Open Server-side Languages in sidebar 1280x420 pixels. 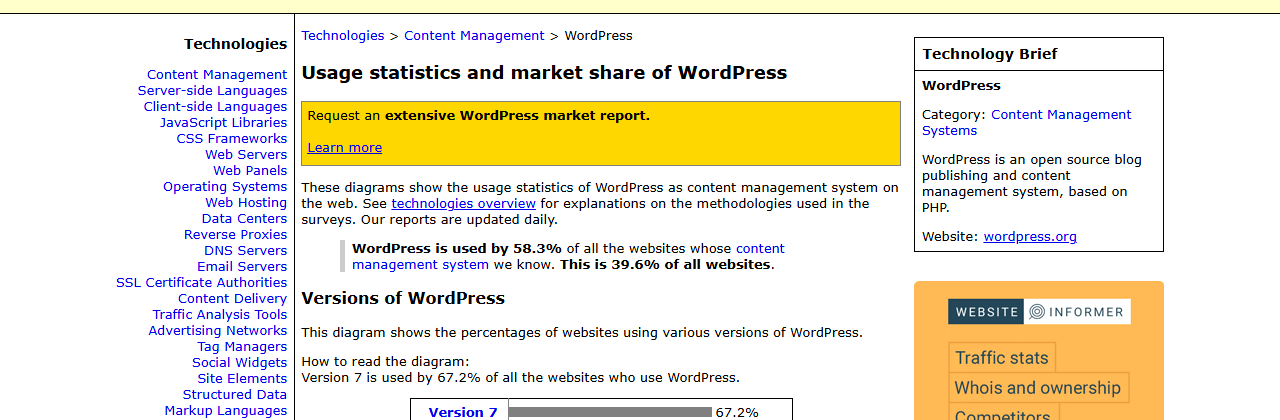[x=212, y=90]
